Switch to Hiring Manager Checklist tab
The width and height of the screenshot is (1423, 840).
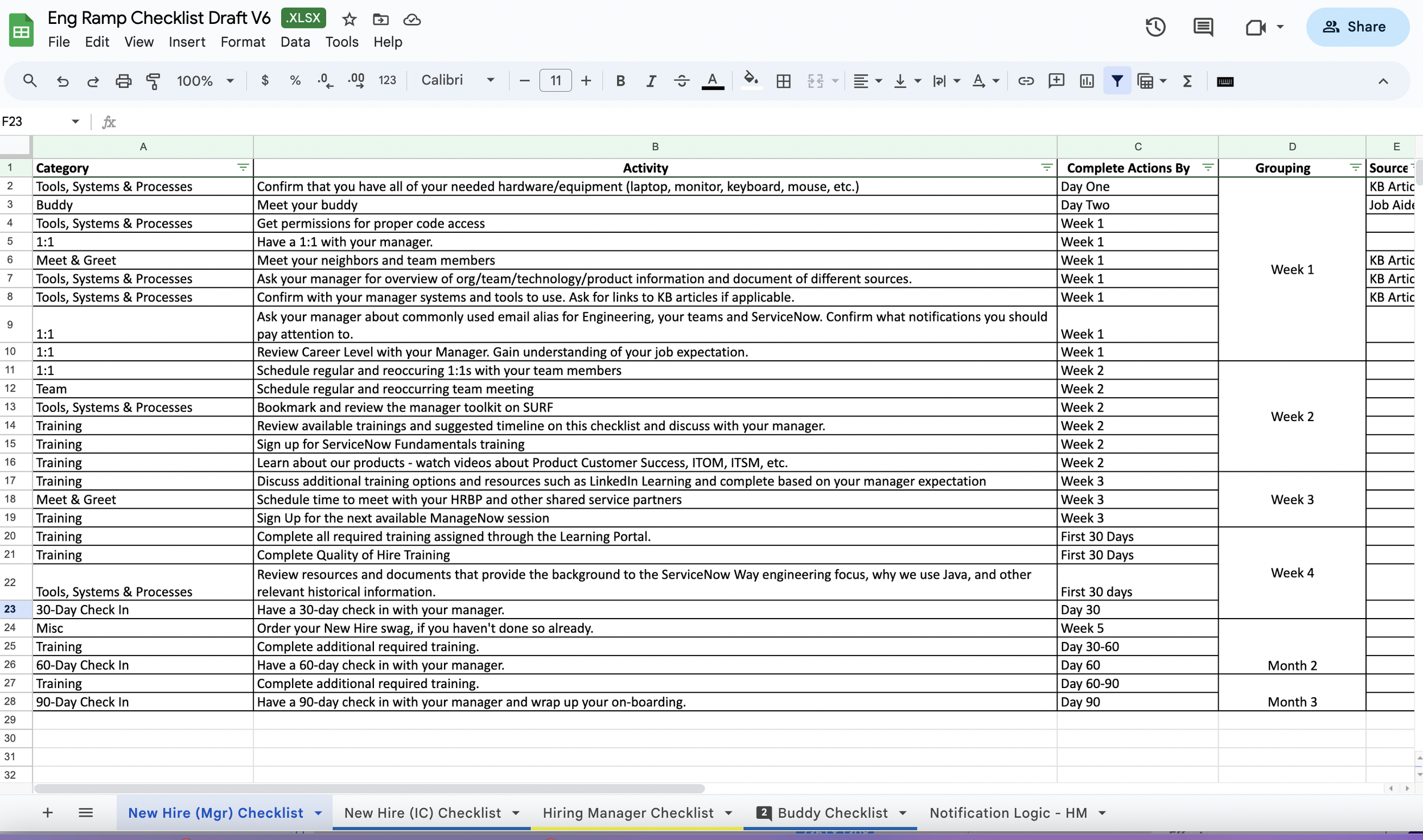pyautogui.click(x=628, y=813)
